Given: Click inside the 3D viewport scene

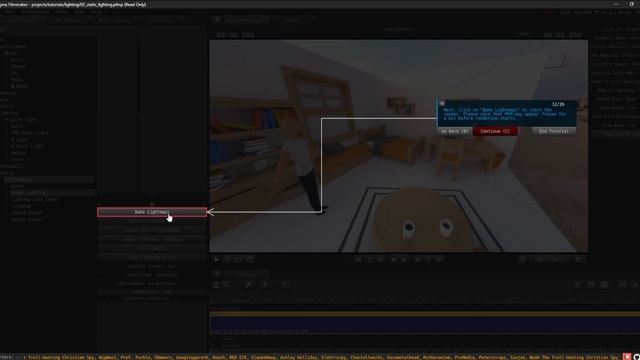Looking at the screenshot, I should [x=398, y=146].
